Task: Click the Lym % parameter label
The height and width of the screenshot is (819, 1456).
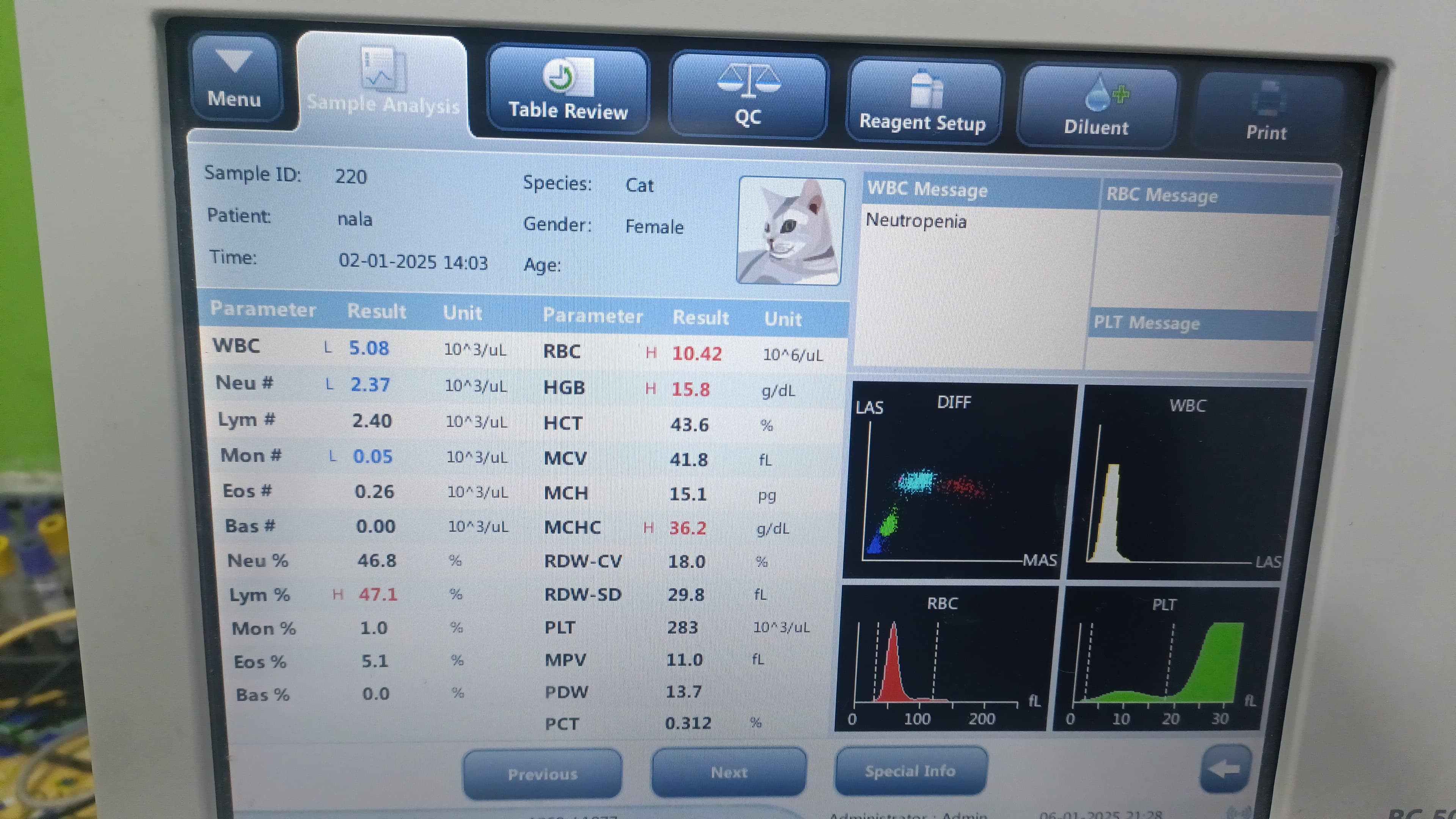Action: click(x=259, y=595)
